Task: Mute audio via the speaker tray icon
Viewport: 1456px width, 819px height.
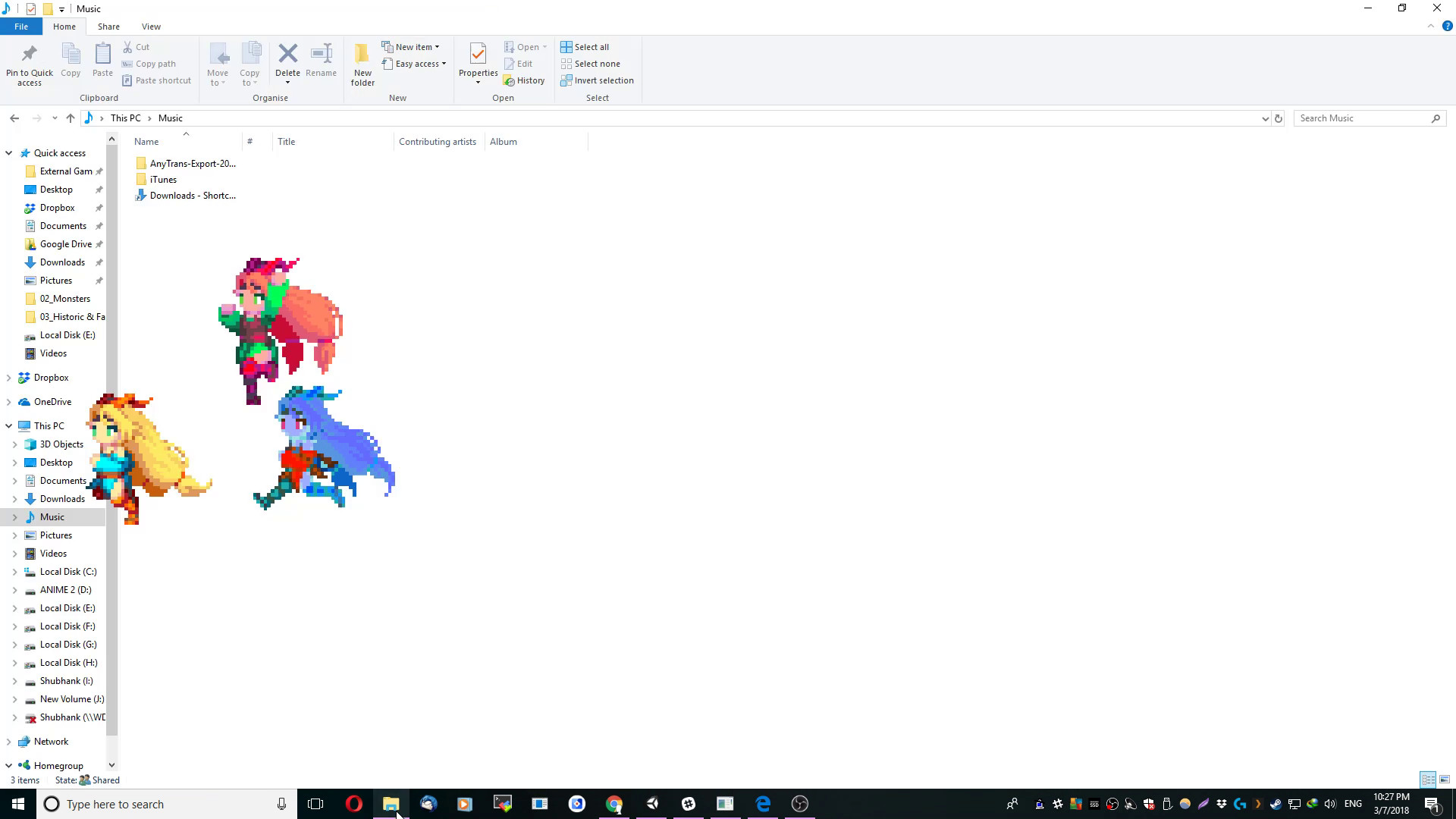Action: tap(1331, 804)
